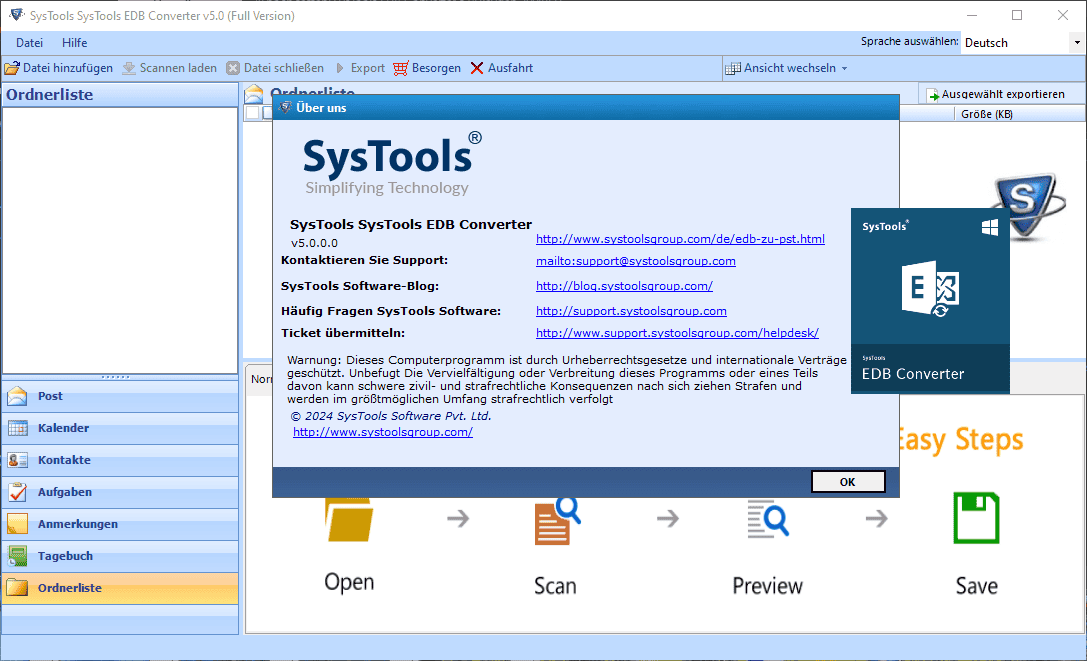Switch to Kalender in the sidebar
Image resolution: width=1087 pixels, height=661 pixels.
pyautogui.click(x=63, y=428)
